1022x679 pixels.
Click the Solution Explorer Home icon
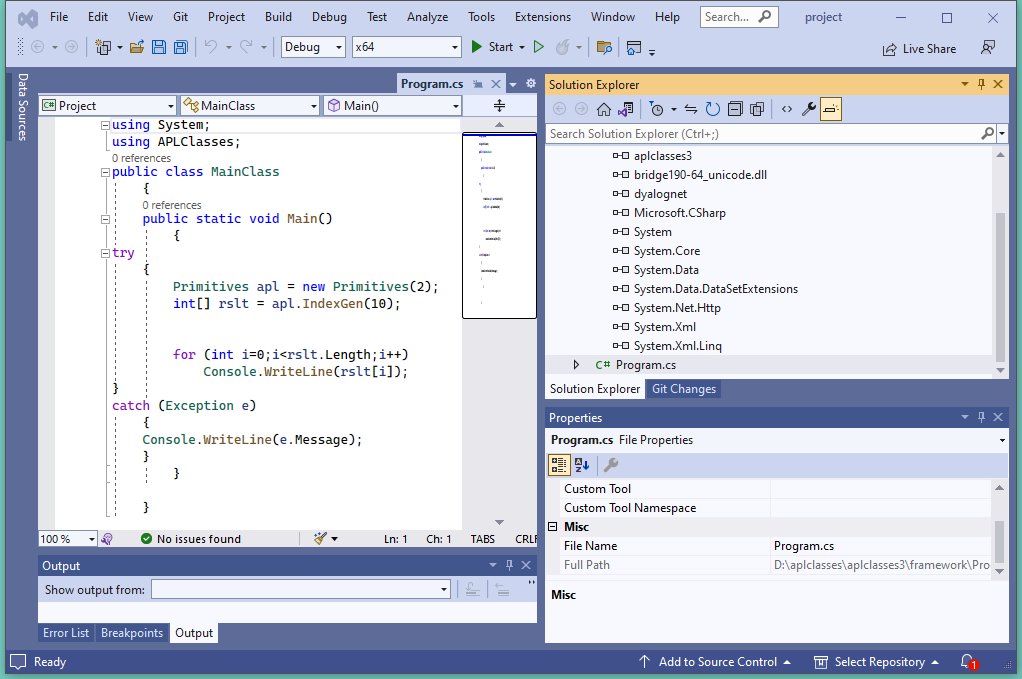pos(604,109)
